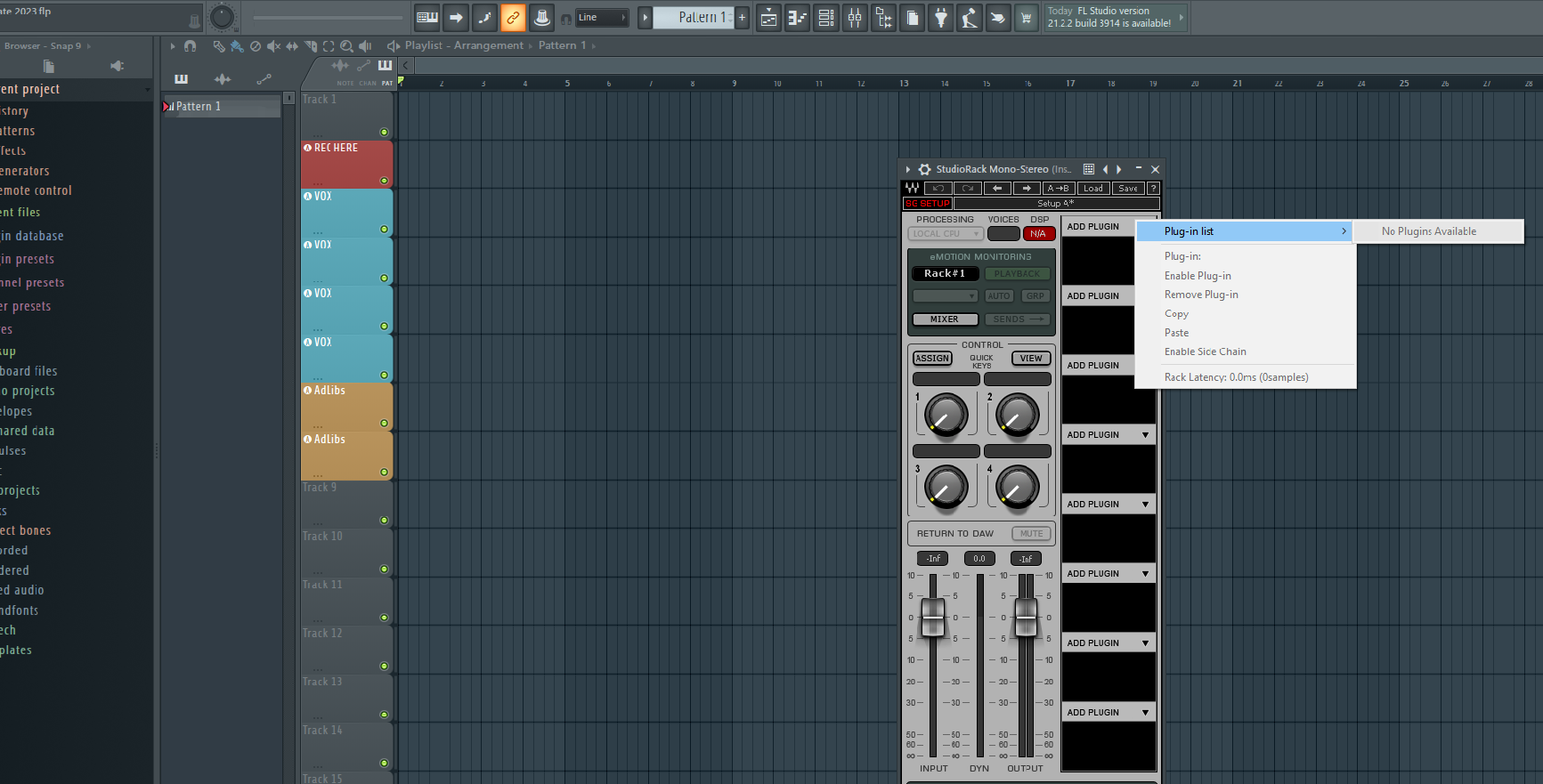Add a new pattern with the plus icon
Screen dimensions: 1543x784
(x=742, y=17)
